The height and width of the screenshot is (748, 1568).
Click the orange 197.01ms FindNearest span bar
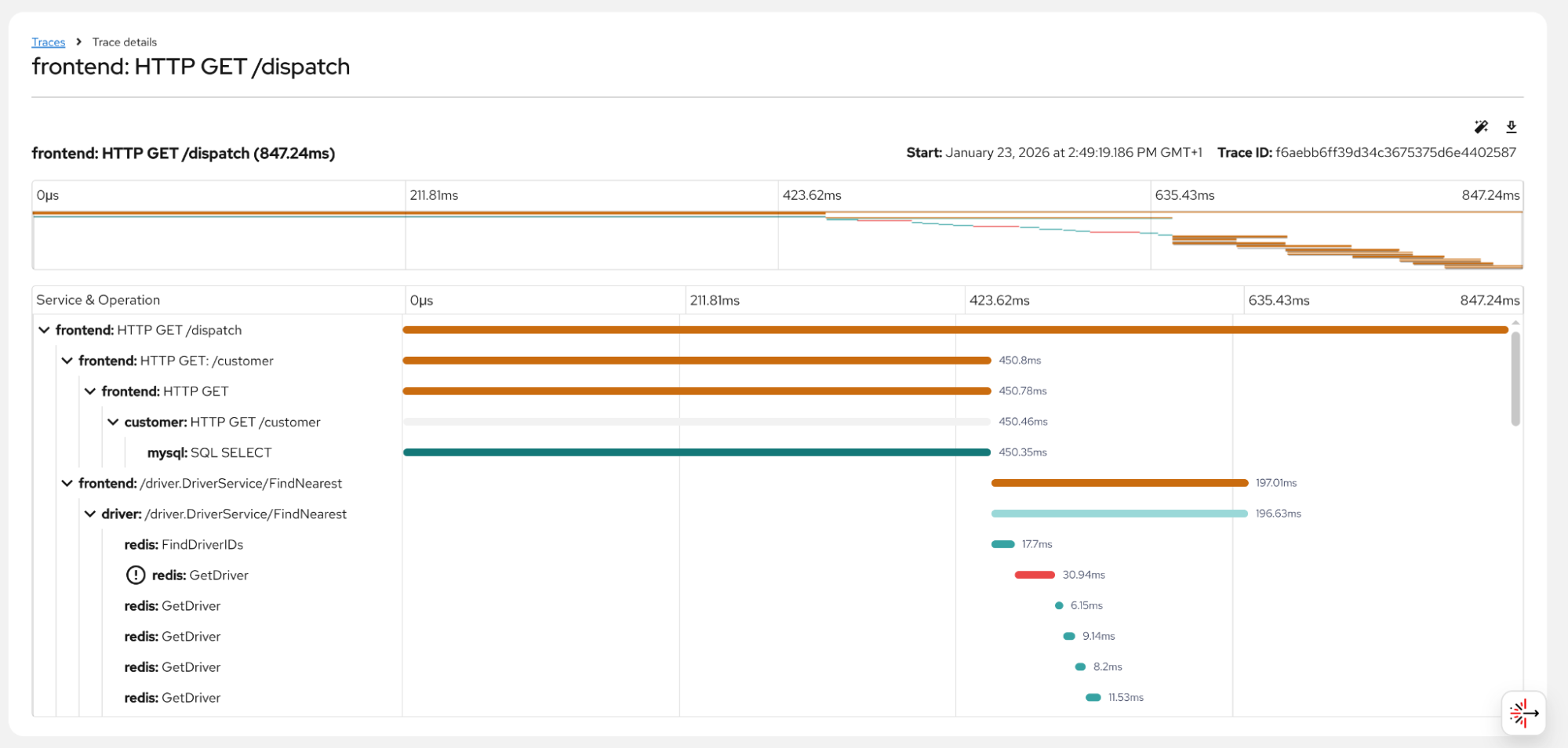[x=1119, y=483]
